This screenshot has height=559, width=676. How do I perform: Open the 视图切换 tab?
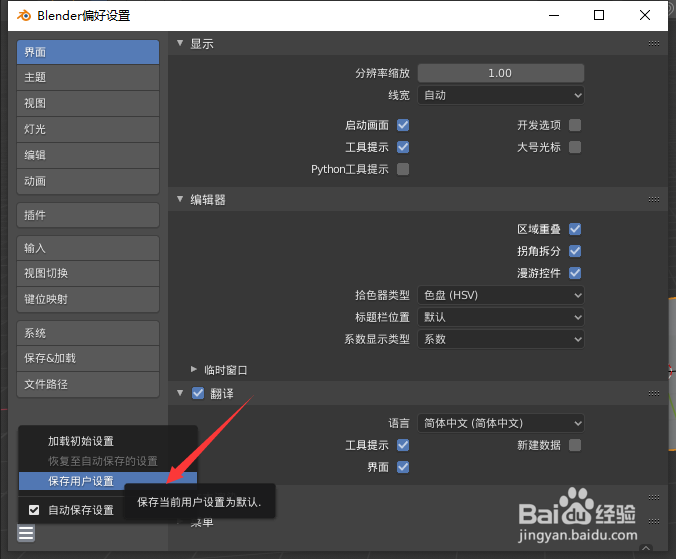[88, 273]
